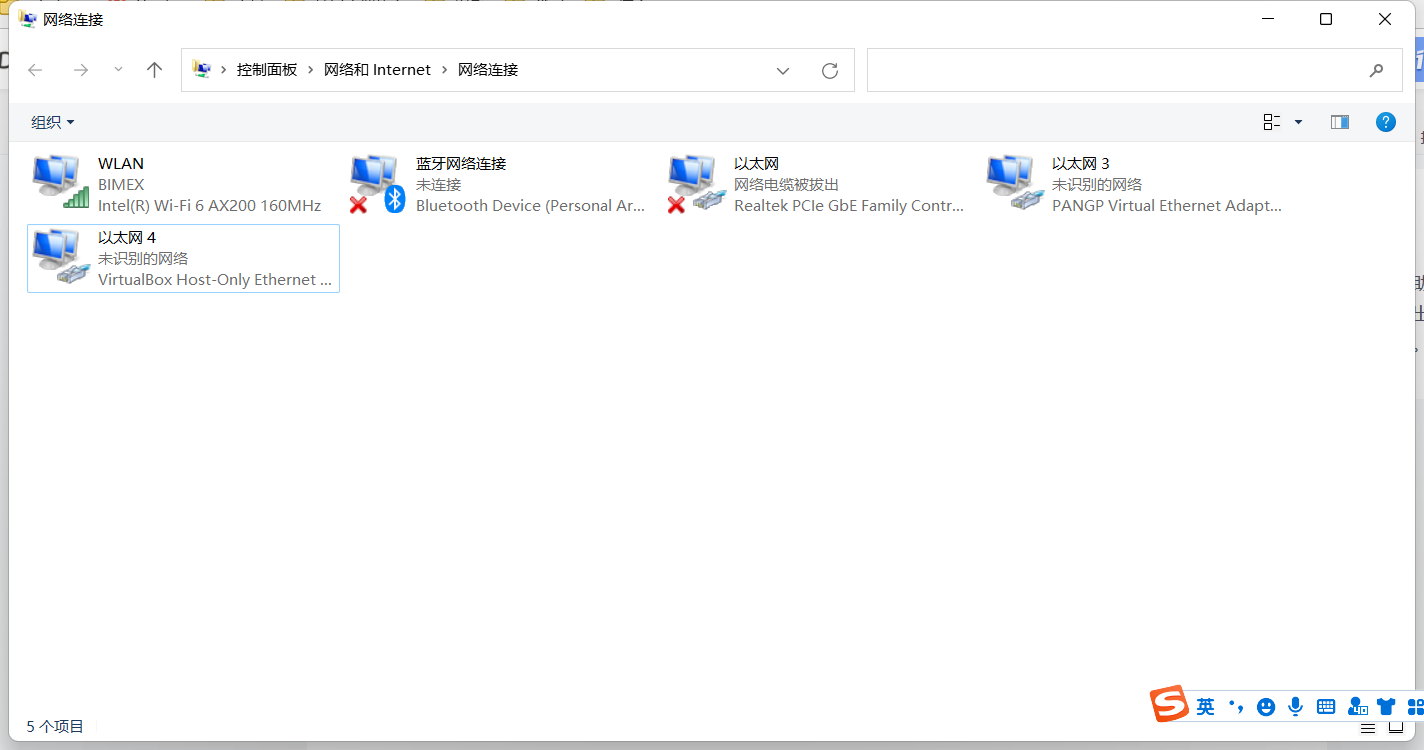Open emoji panel in IME bar
The height and width of the screenshot is (750, 1424).
pyautogui.click(x=1266, y=707)
